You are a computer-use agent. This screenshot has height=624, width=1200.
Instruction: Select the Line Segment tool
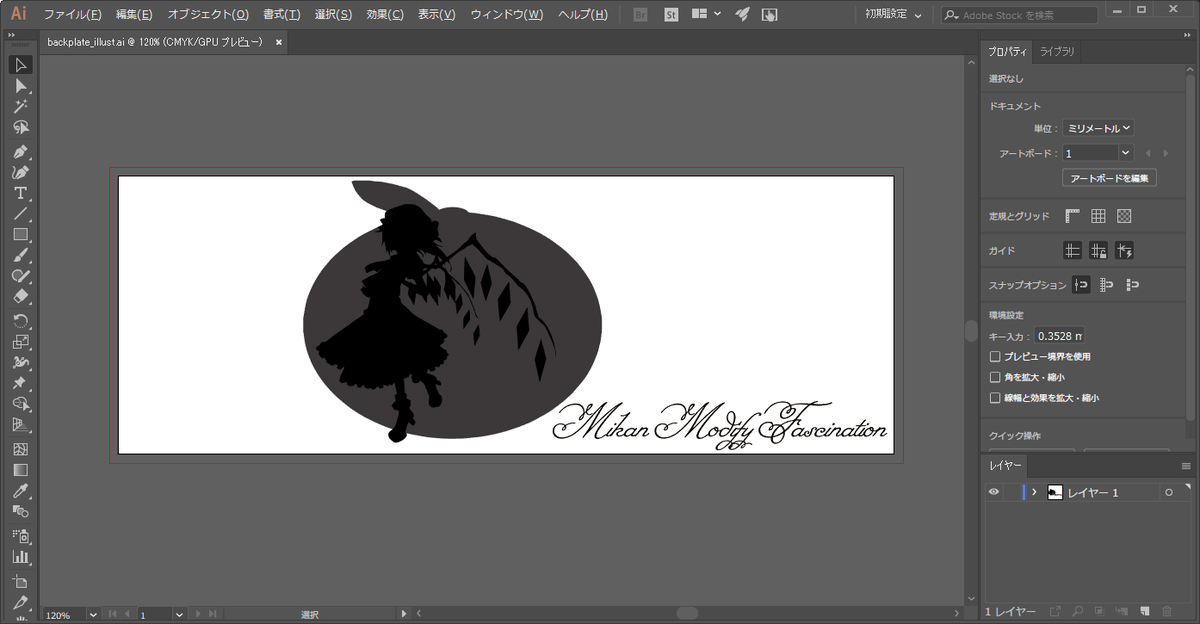pyautogui.click(x=20, y=214)
